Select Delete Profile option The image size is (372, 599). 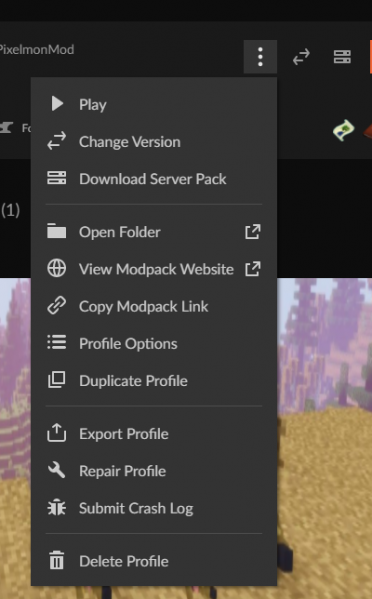coord(154,561)
